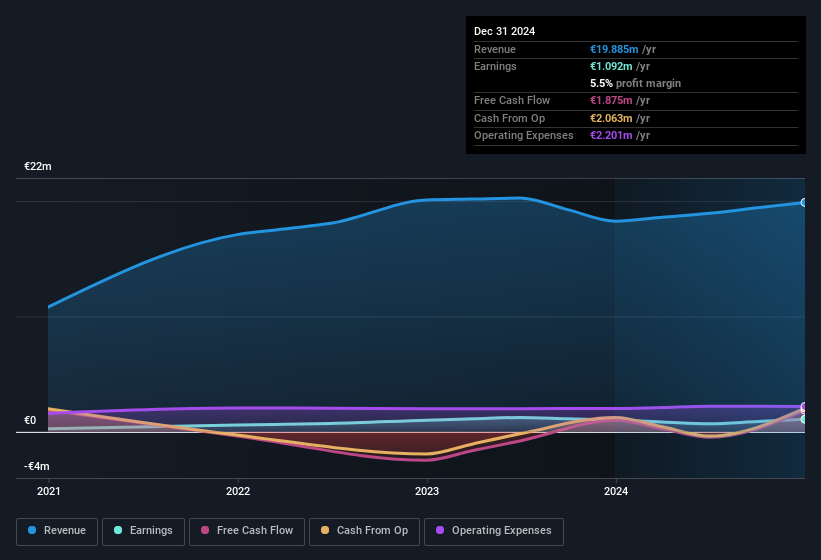This screenshot has width=821, height=560.
Task: Select the 2021 x-axis label
Action: click(x=49, y=491)
